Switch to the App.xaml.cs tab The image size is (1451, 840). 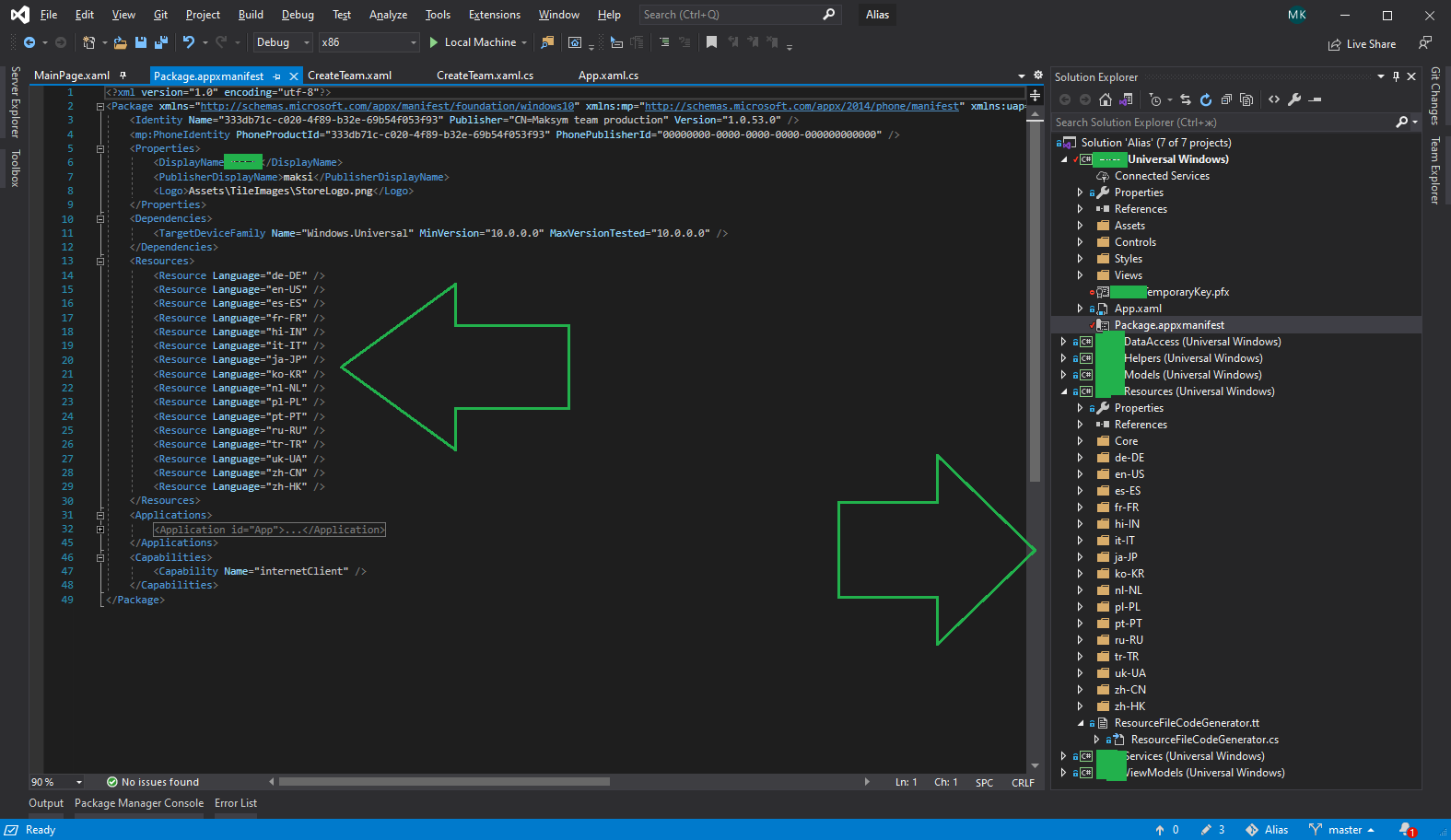click(608, 76)
